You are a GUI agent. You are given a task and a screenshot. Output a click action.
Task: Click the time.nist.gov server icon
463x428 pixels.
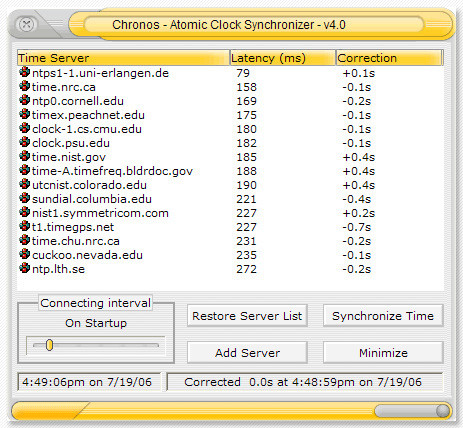point(25,156)
